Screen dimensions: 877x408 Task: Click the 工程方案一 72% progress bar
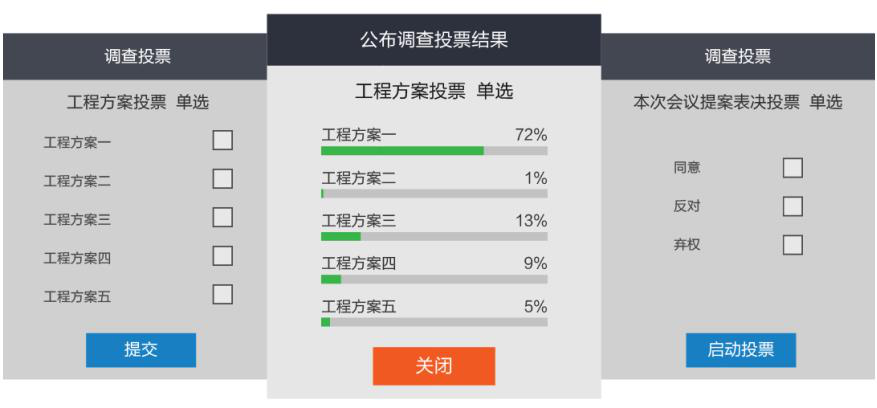click(434, 151)
